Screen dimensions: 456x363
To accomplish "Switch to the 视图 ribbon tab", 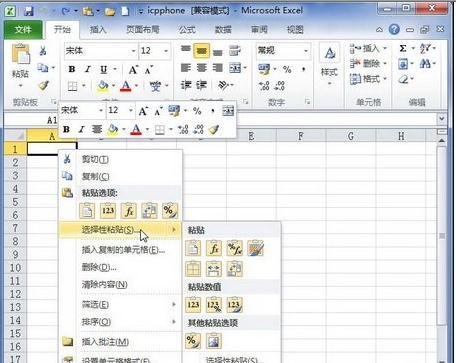I will pos(295,30).
